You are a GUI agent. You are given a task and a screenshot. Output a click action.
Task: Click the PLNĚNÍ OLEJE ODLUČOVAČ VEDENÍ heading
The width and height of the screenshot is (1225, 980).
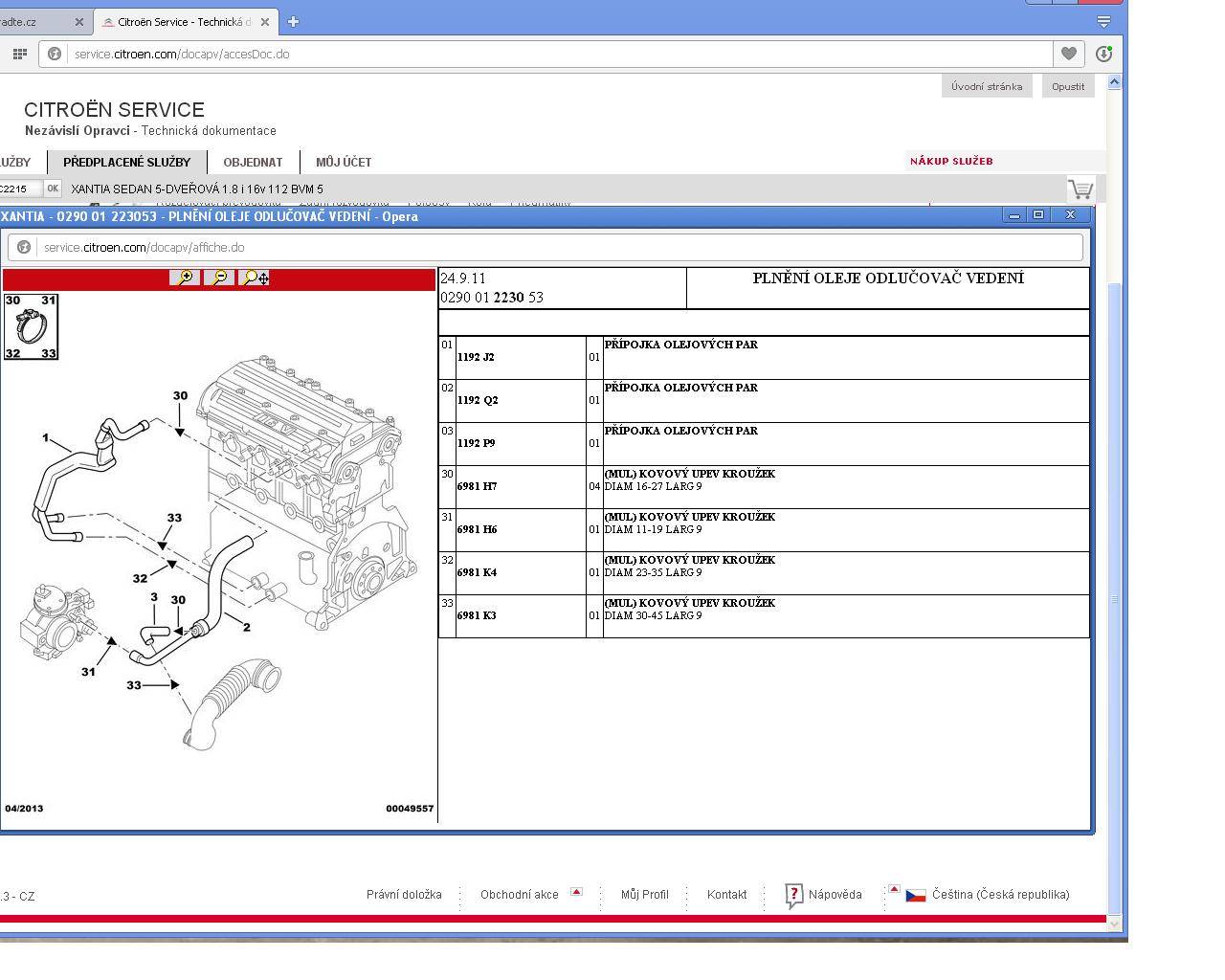pyautogui.click(x=888, y=278)
